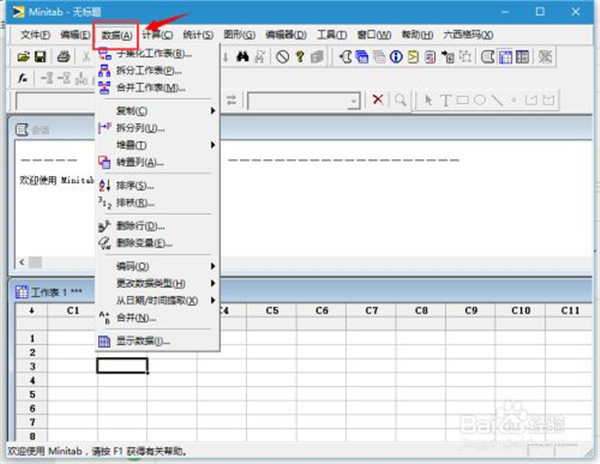This screenshot has height=464, width=600.
Task: Open the 图形(G) menu
Action: coord(240,35)
